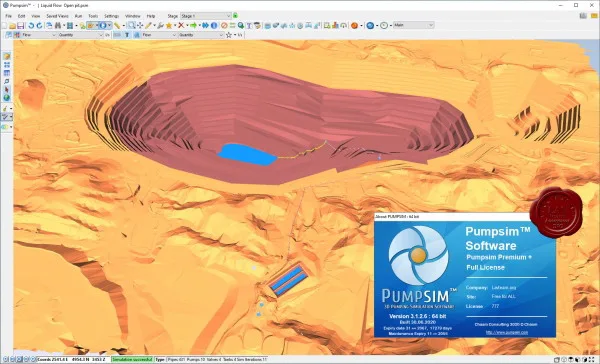Open the Window menu

(133, 16)
